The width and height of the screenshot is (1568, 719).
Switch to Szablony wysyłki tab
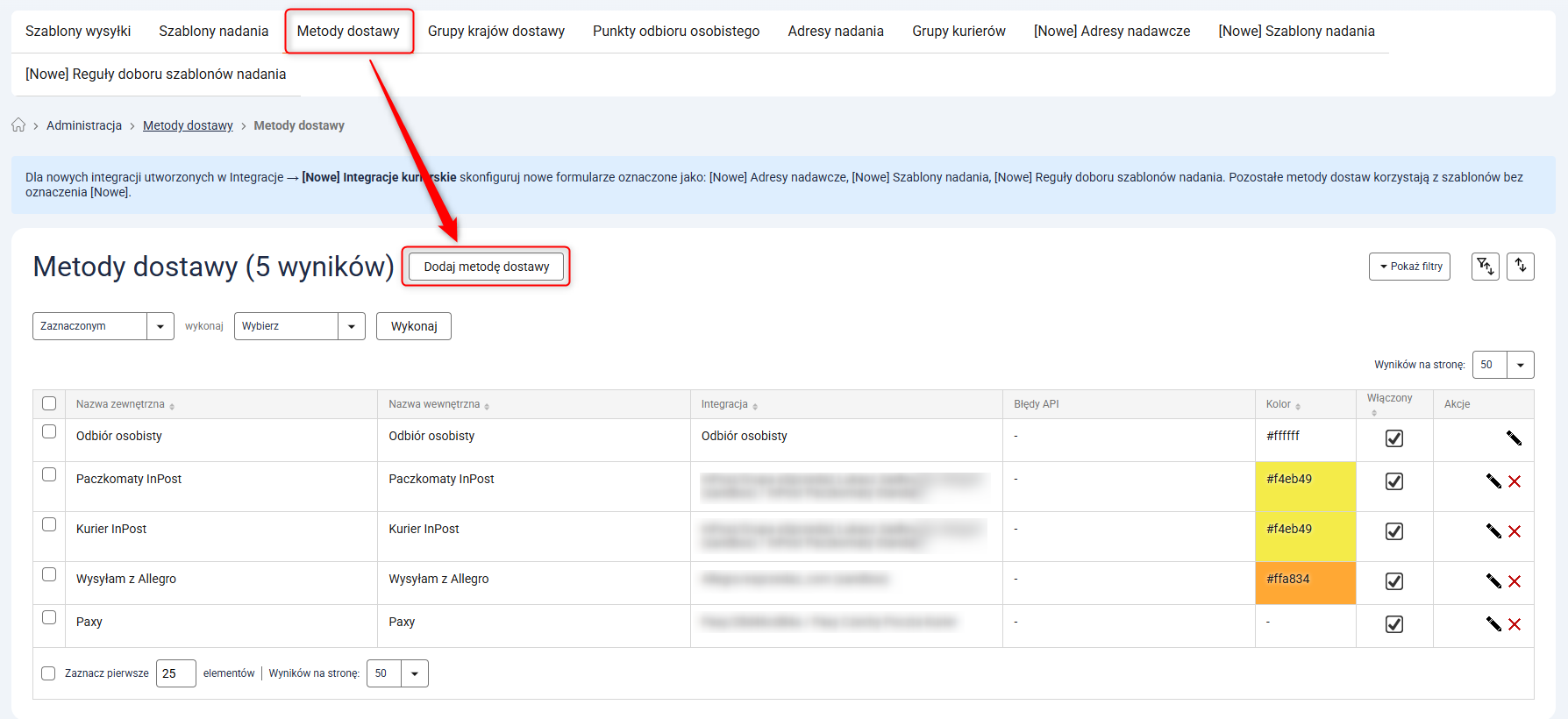tap(78, 32)
